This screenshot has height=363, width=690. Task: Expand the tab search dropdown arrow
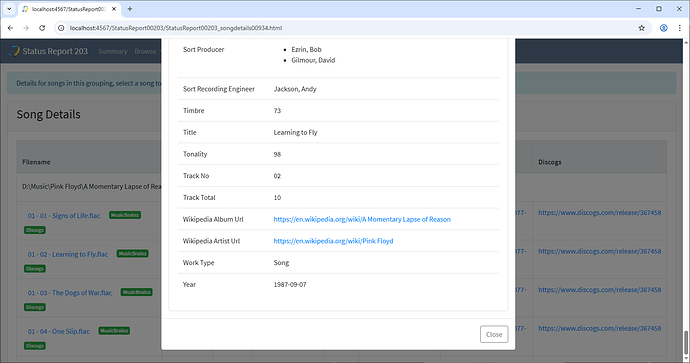[x=9, y=9]
